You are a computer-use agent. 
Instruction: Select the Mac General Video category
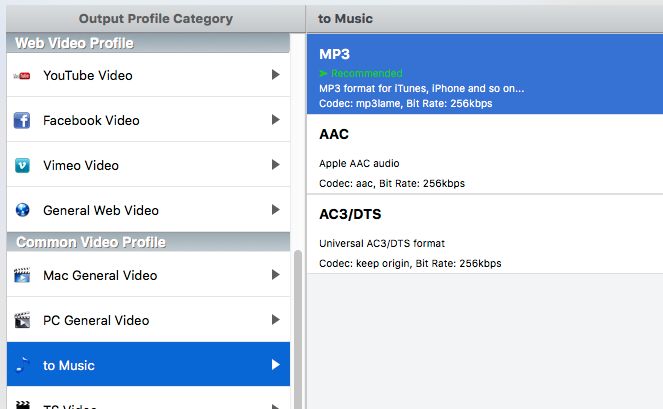tap(148, 274)
